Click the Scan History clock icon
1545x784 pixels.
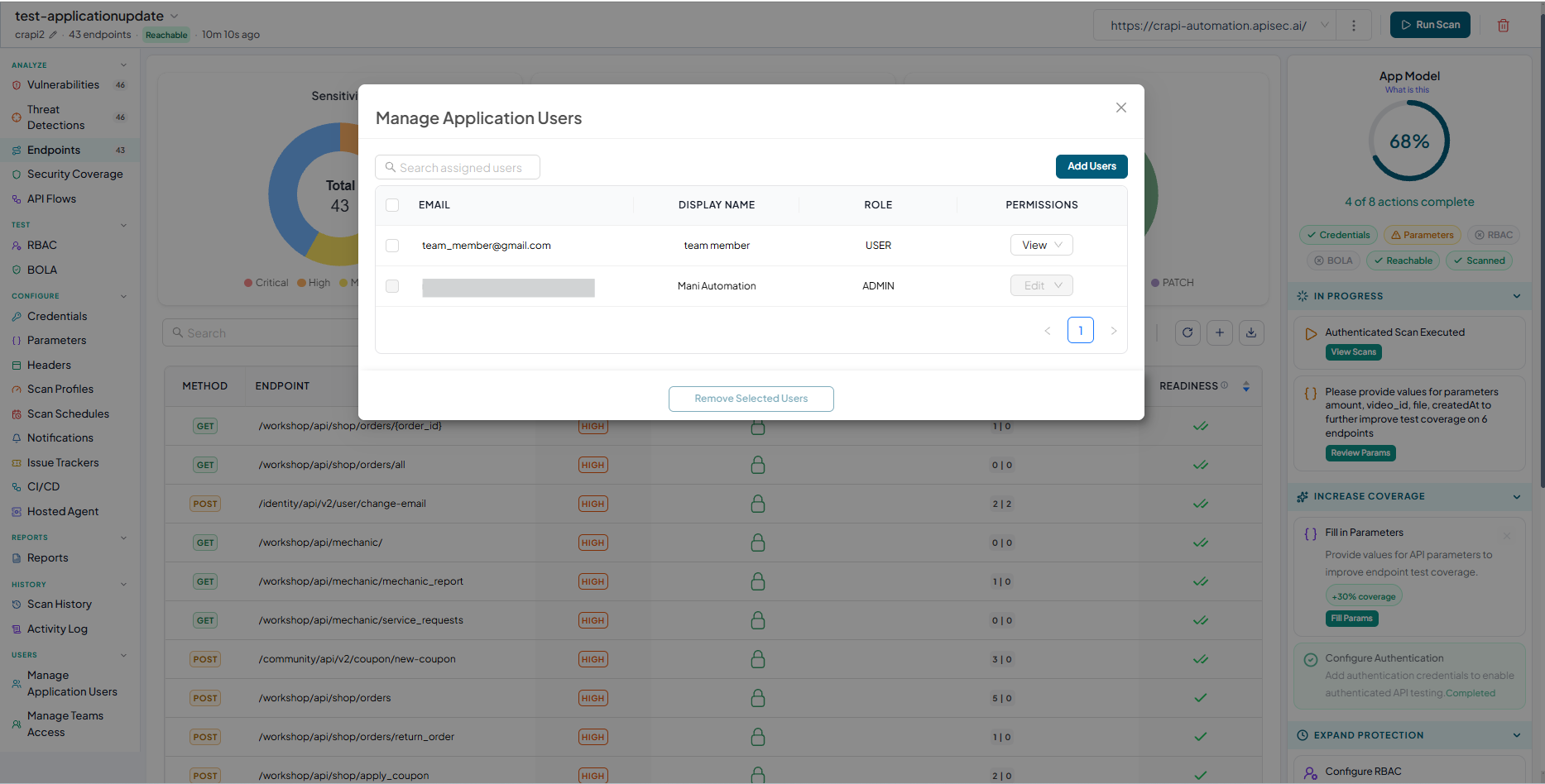click(x=17, y=605)
